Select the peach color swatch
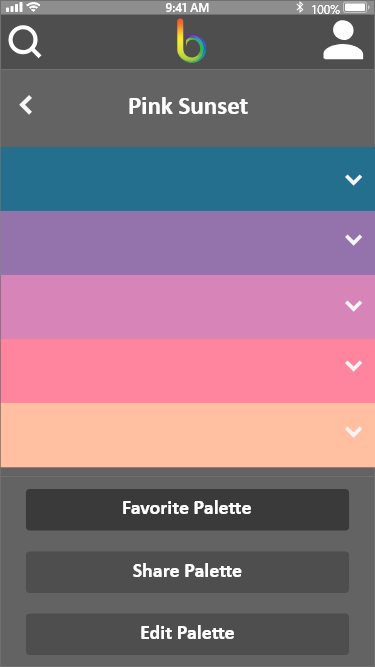 point(188,435)
